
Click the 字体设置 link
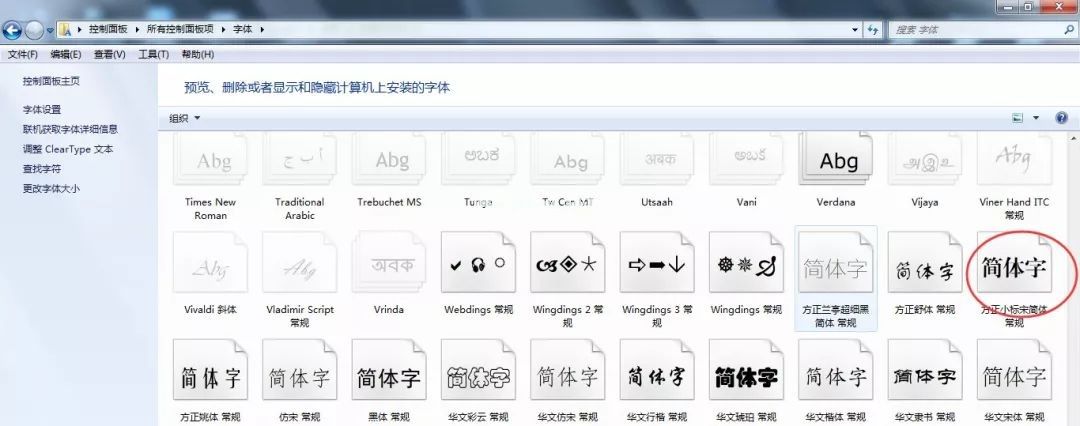42,109
